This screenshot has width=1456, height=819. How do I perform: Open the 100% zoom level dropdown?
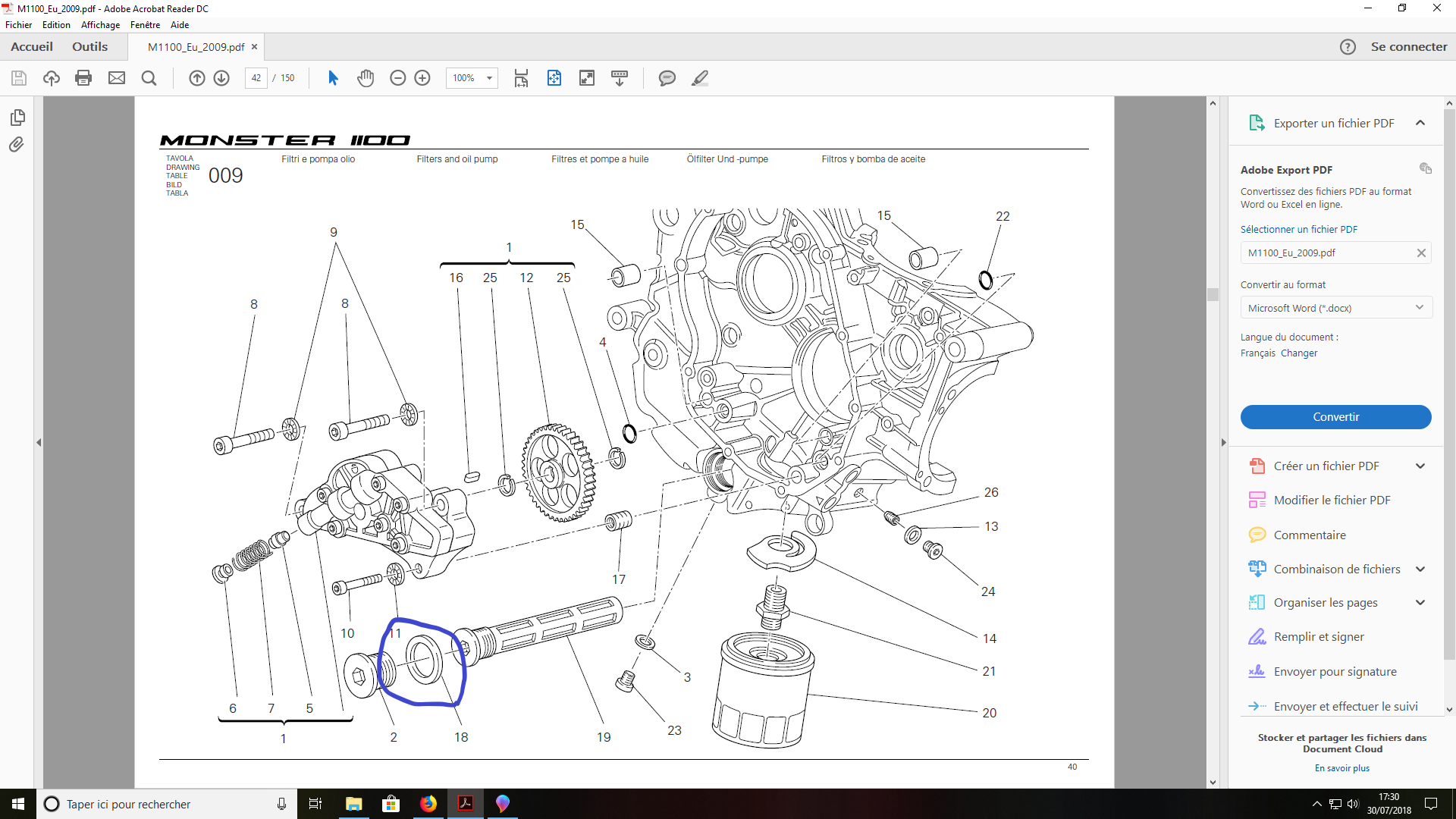pos(489,78)
